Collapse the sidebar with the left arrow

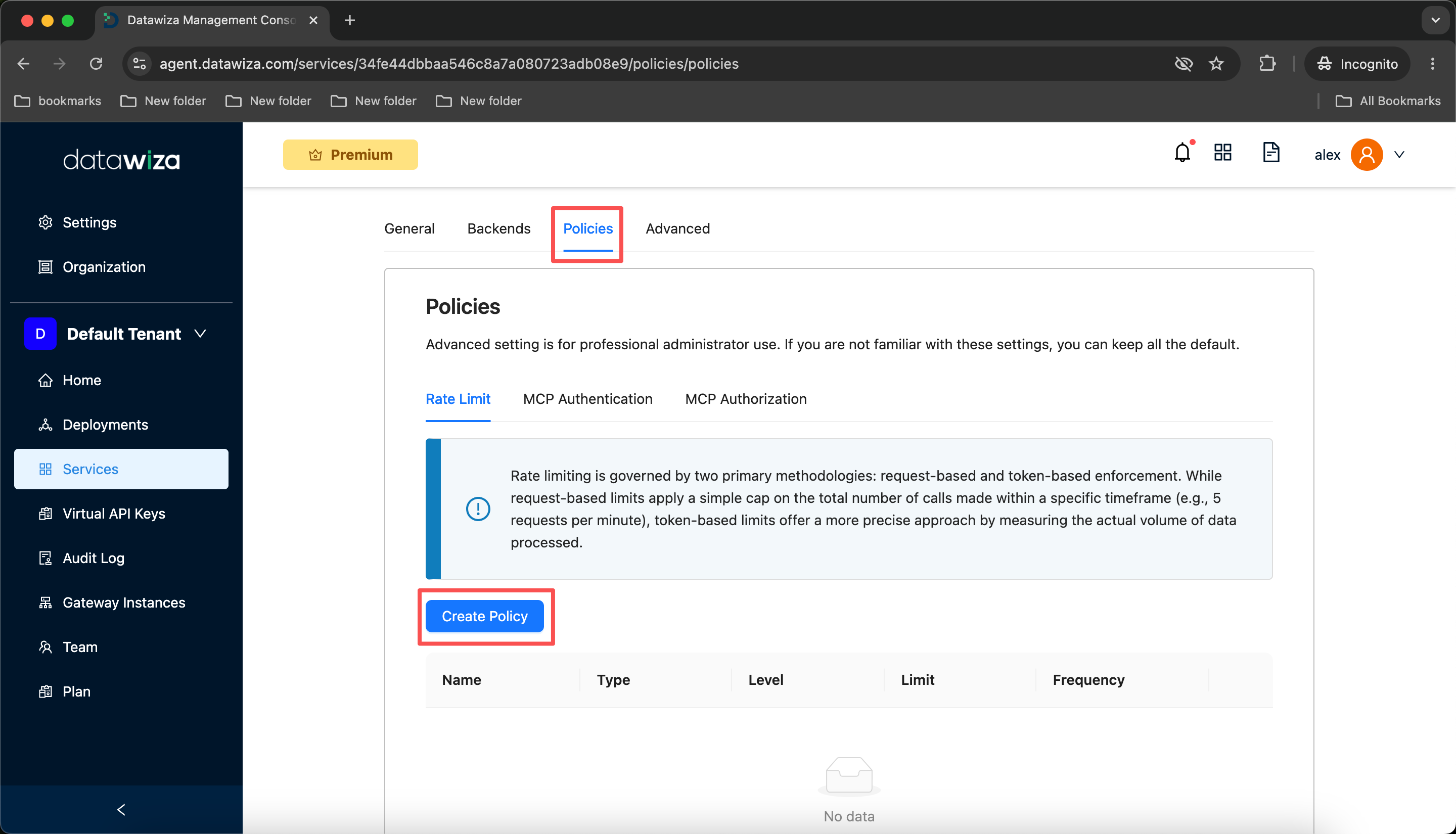121,809
